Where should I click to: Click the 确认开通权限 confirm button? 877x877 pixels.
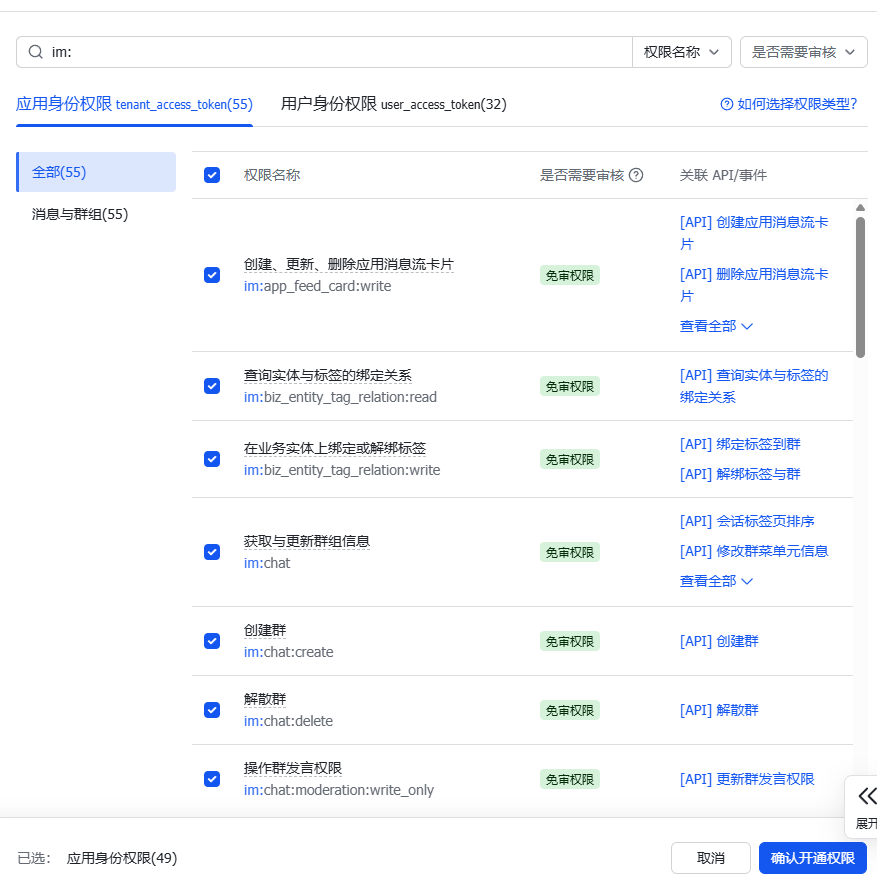tap(812, 858)
